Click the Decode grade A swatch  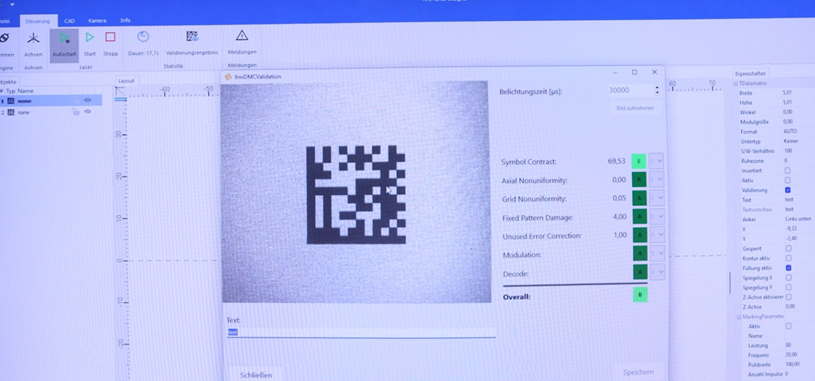tap(640, 272)
